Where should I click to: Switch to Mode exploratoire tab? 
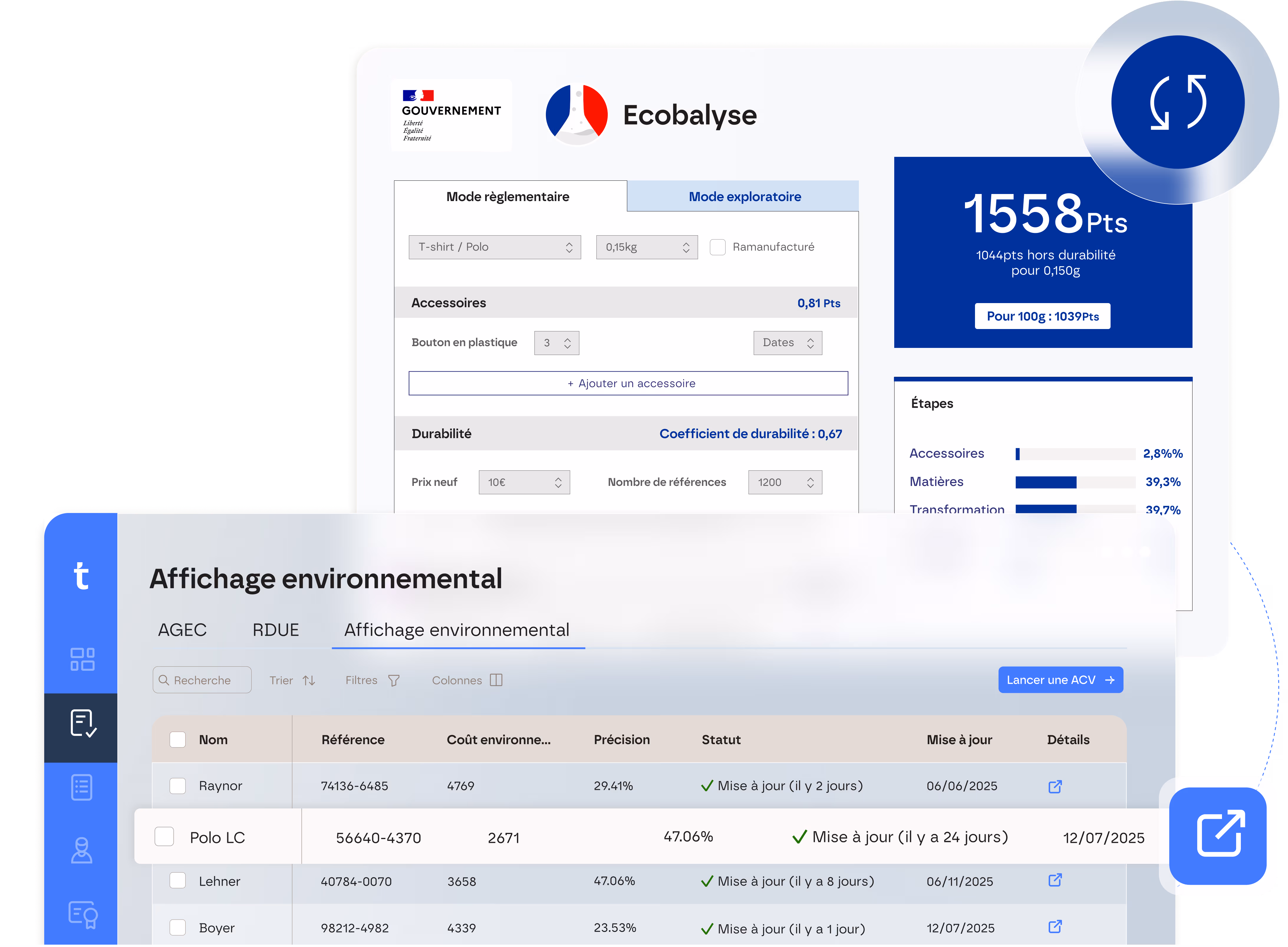(744, 197)
